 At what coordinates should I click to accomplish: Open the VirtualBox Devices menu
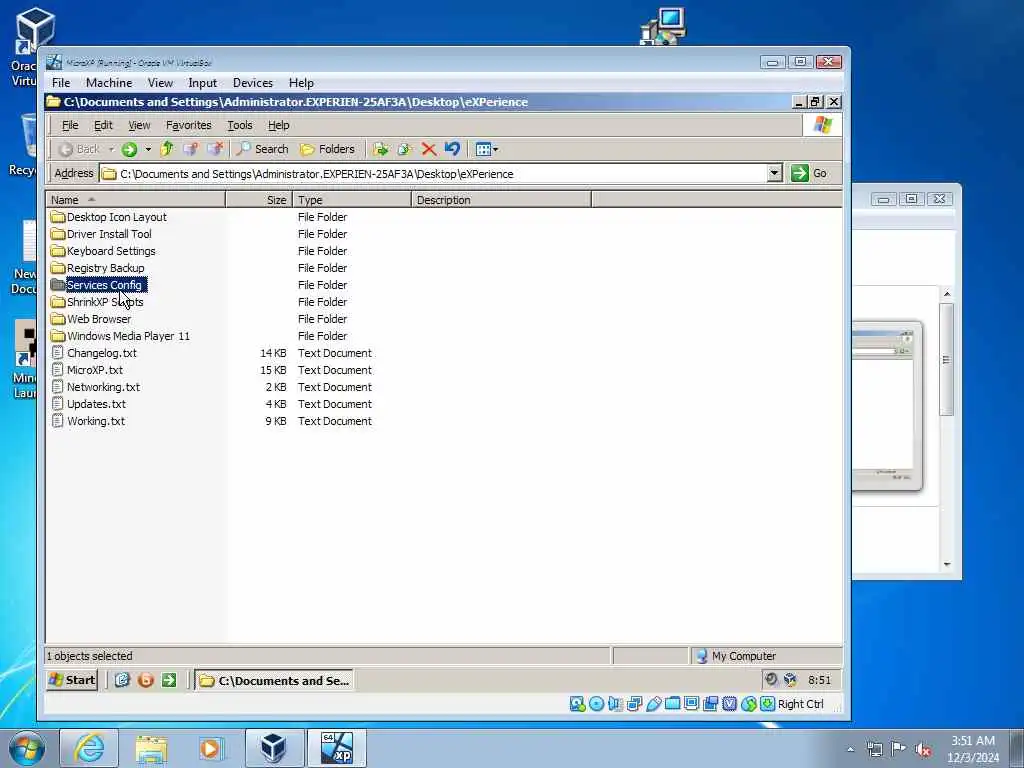click(x=253, y=83)
